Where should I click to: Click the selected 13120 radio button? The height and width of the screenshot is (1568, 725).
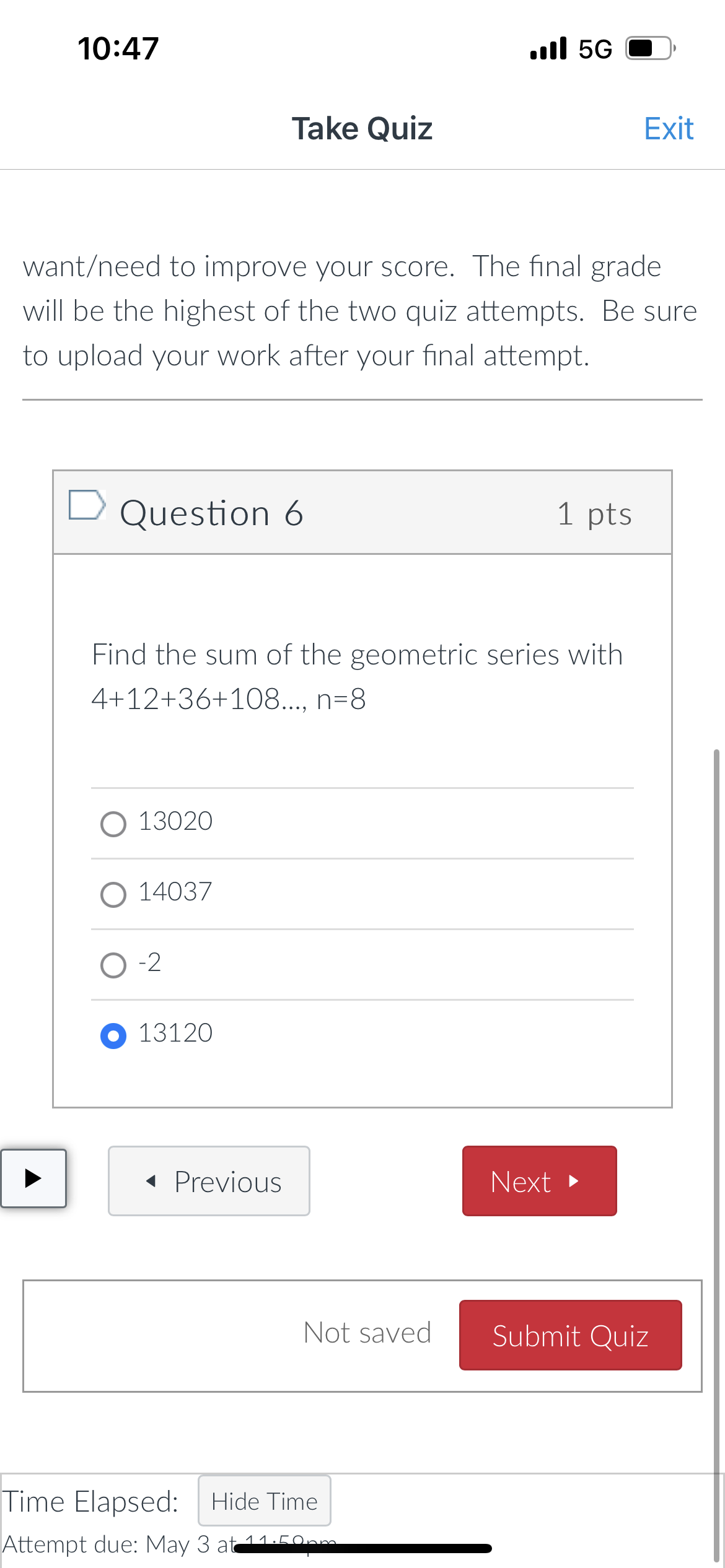(113, 1035)
